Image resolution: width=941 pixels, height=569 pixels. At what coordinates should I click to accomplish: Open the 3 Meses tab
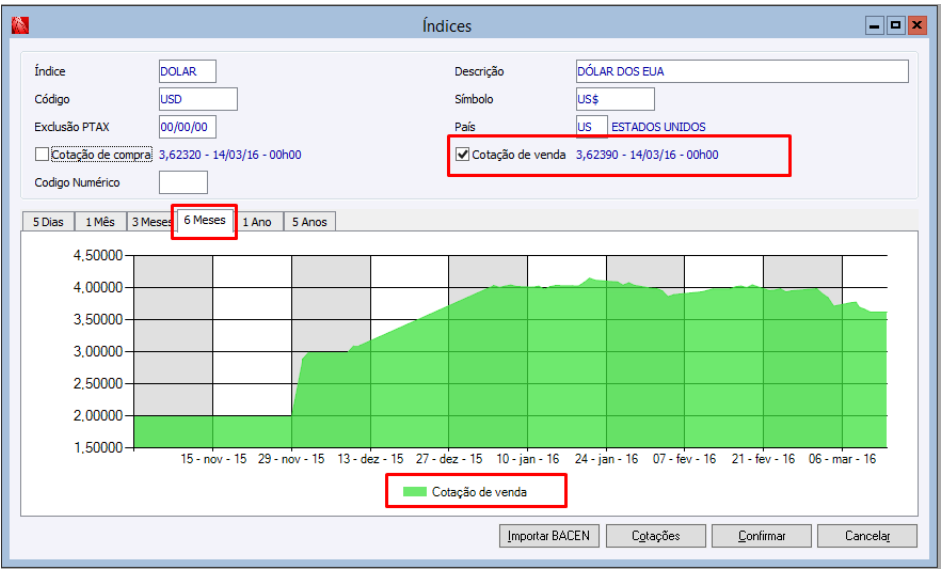click(150, 222)
